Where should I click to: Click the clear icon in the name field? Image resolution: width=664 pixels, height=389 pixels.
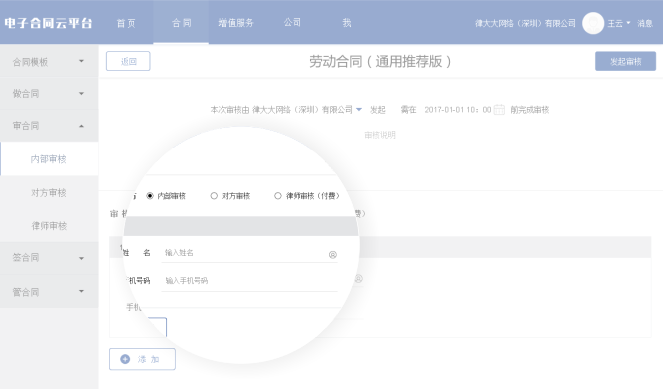pyautogui.click(x=332, y=254)
